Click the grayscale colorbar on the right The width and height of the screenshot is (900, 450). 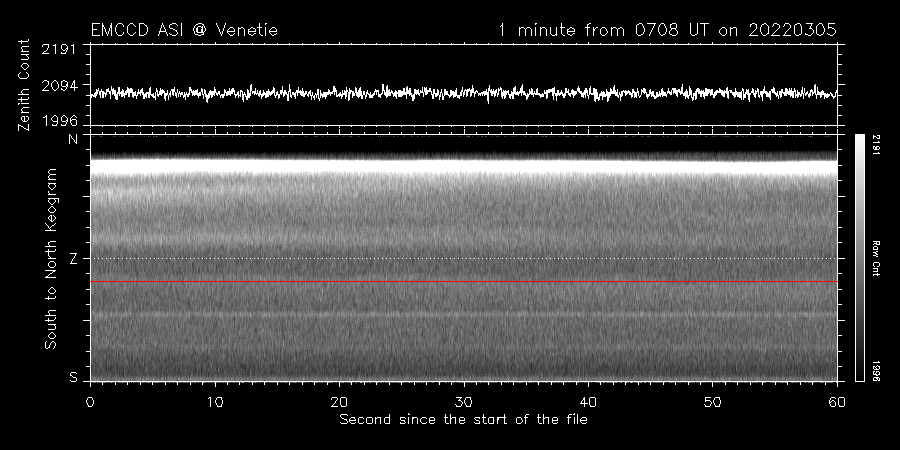coord(859,258)
